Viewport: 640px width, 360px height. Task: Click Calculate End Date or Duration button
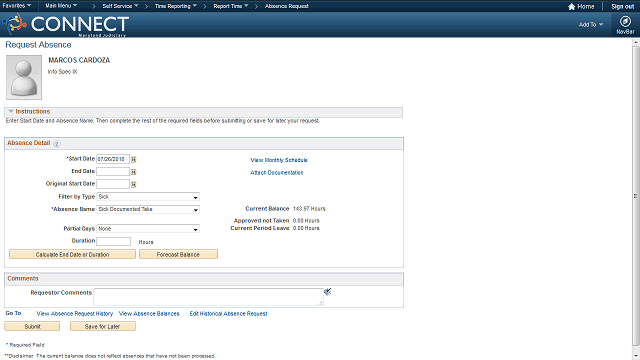click(72, 254)
